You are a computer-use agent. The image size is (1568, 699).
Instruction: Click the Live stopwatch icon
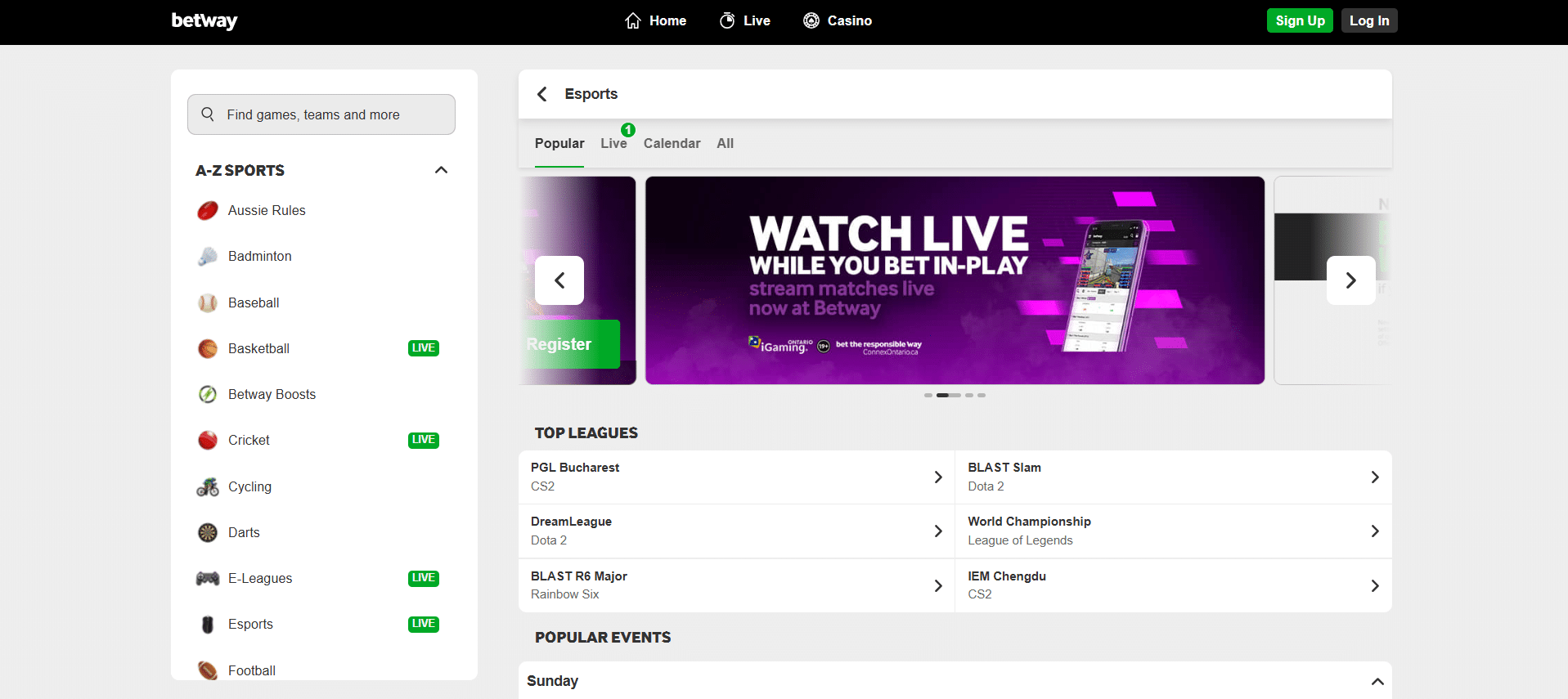(x=727, y=20)
